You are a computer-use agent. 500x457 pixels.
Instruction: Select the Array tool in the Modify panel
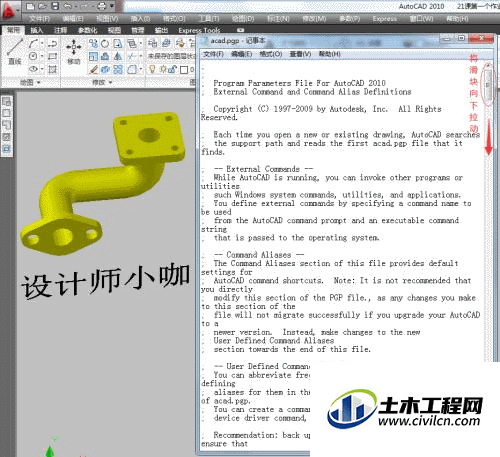click(x=118, y=69)
